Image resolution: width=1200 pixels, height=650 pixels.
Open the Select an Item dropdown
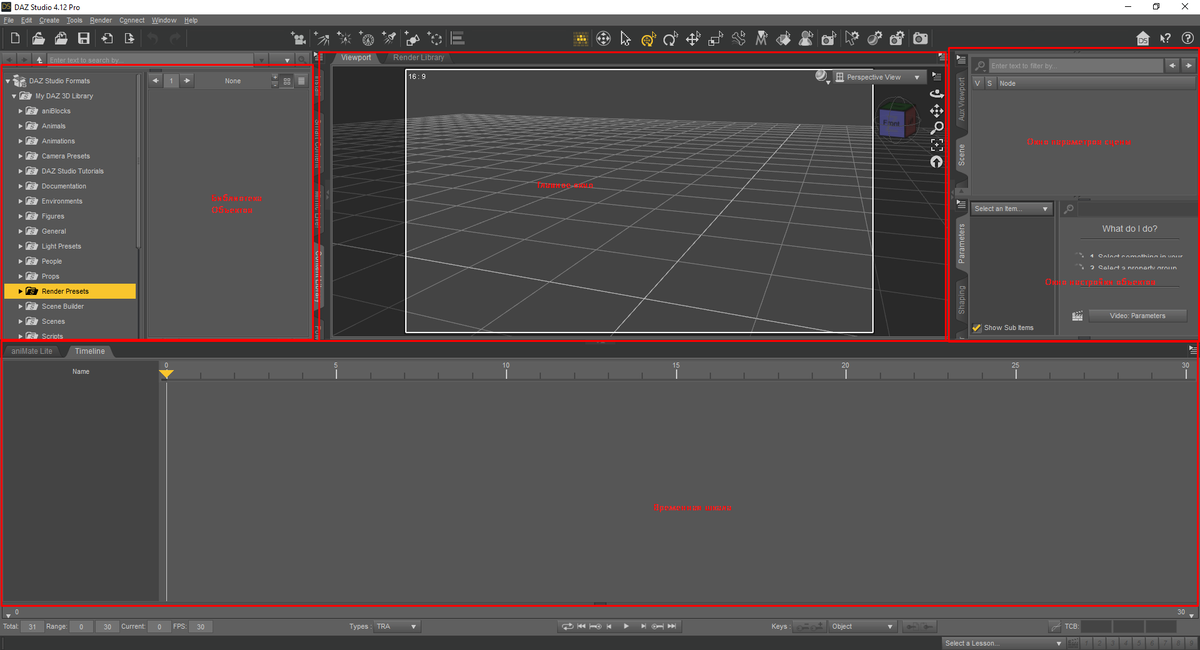point(1012,209)
